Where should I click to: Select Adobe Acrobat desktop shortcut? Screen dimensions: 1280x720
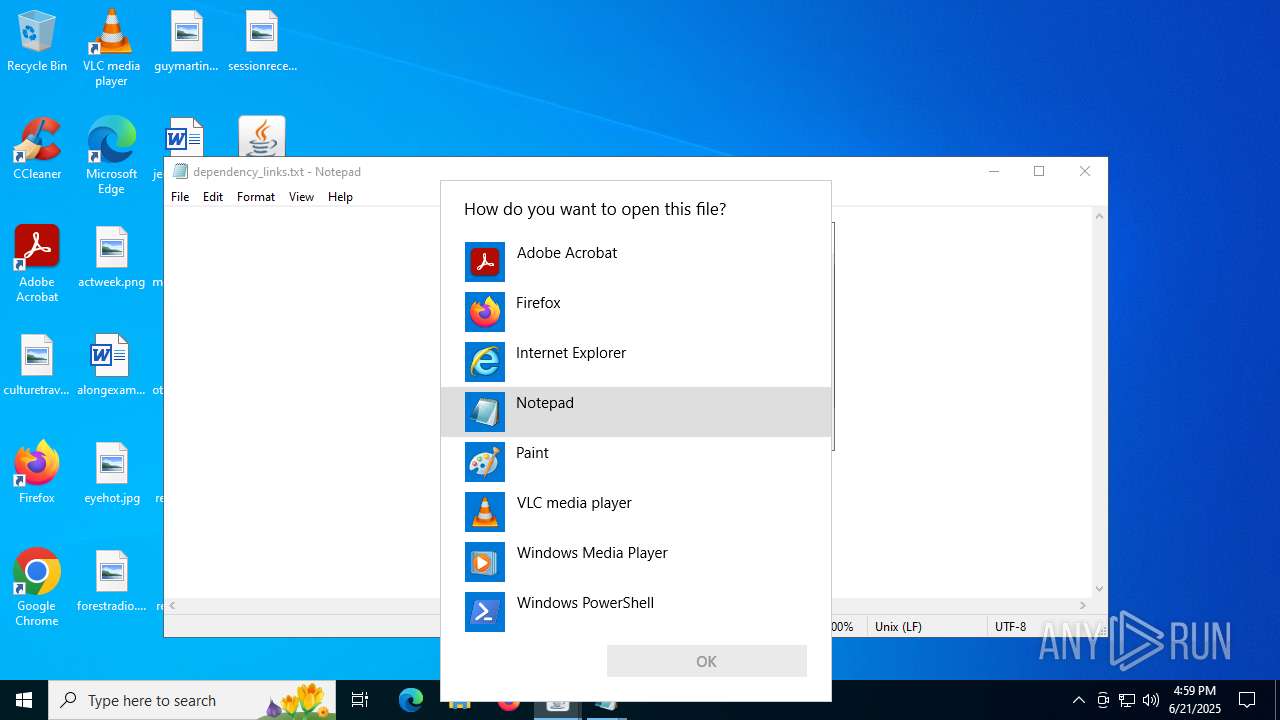[x=37, y=264]
